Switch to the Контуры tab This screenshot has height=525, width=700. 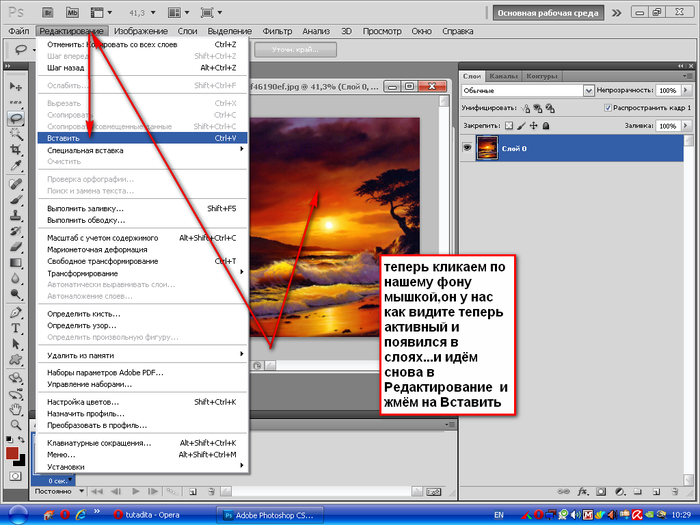(541, 76)
